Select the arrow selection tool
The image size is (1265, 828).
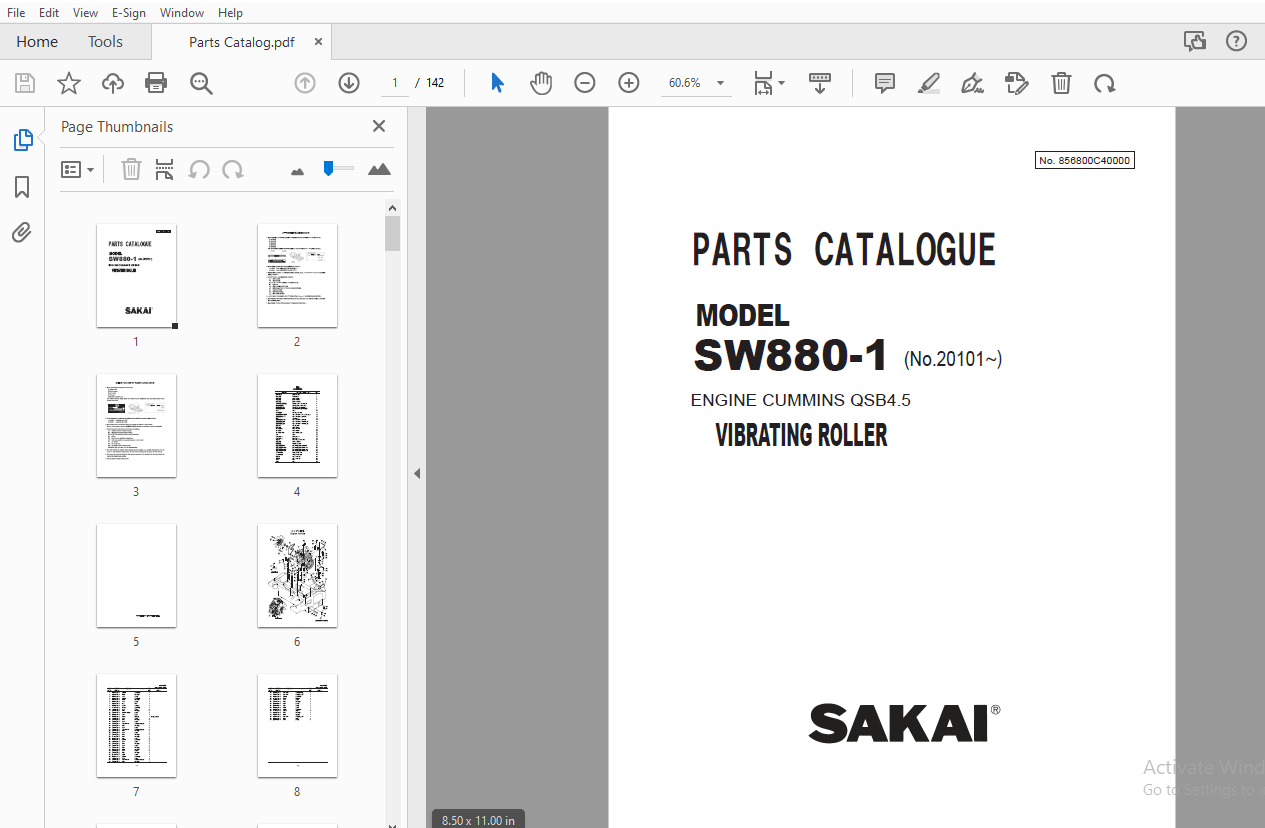[x=497, y=83]
